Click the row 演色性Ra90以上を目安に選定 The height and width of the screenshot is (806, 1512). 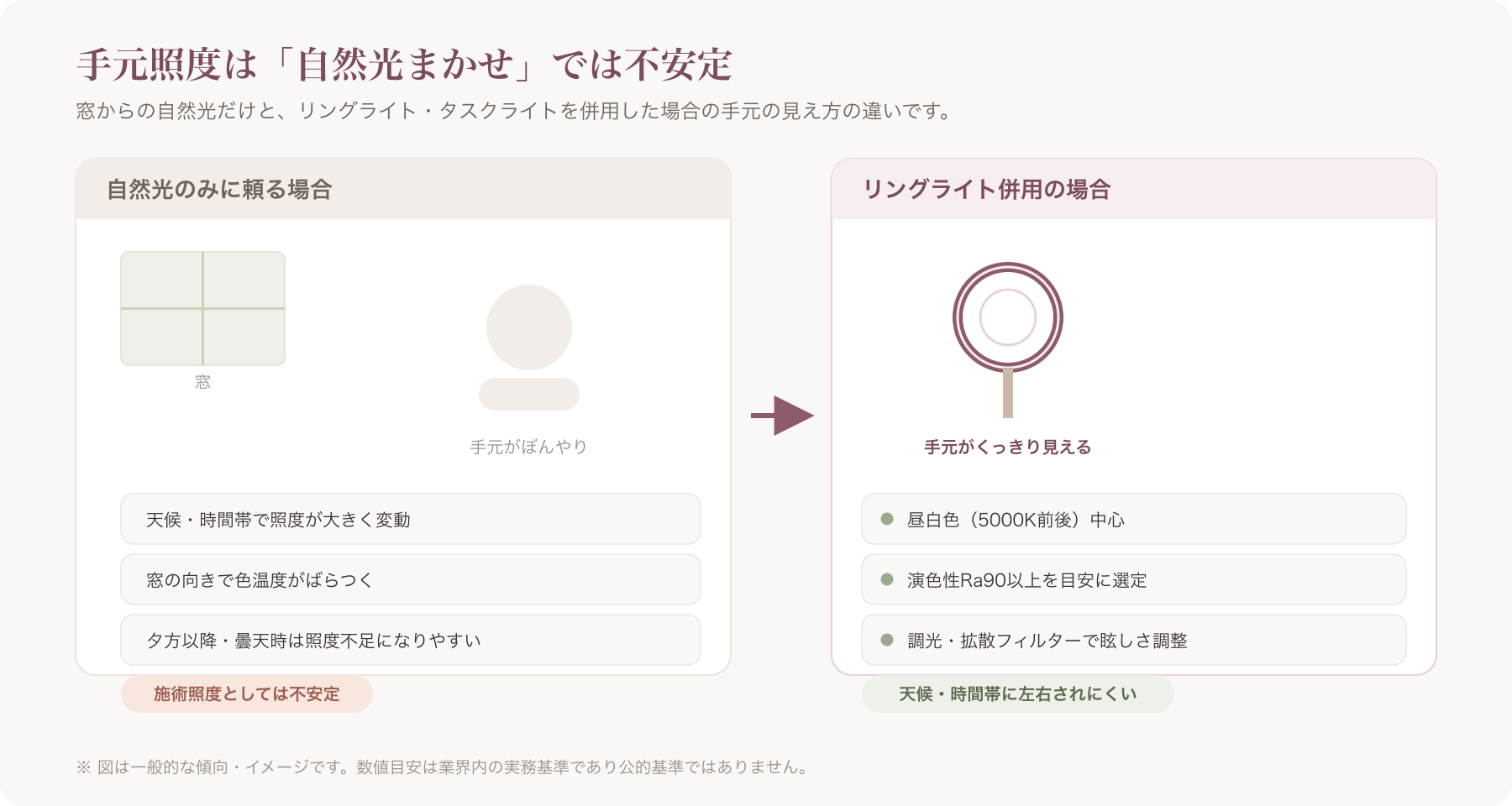[x=1134, y=579]
